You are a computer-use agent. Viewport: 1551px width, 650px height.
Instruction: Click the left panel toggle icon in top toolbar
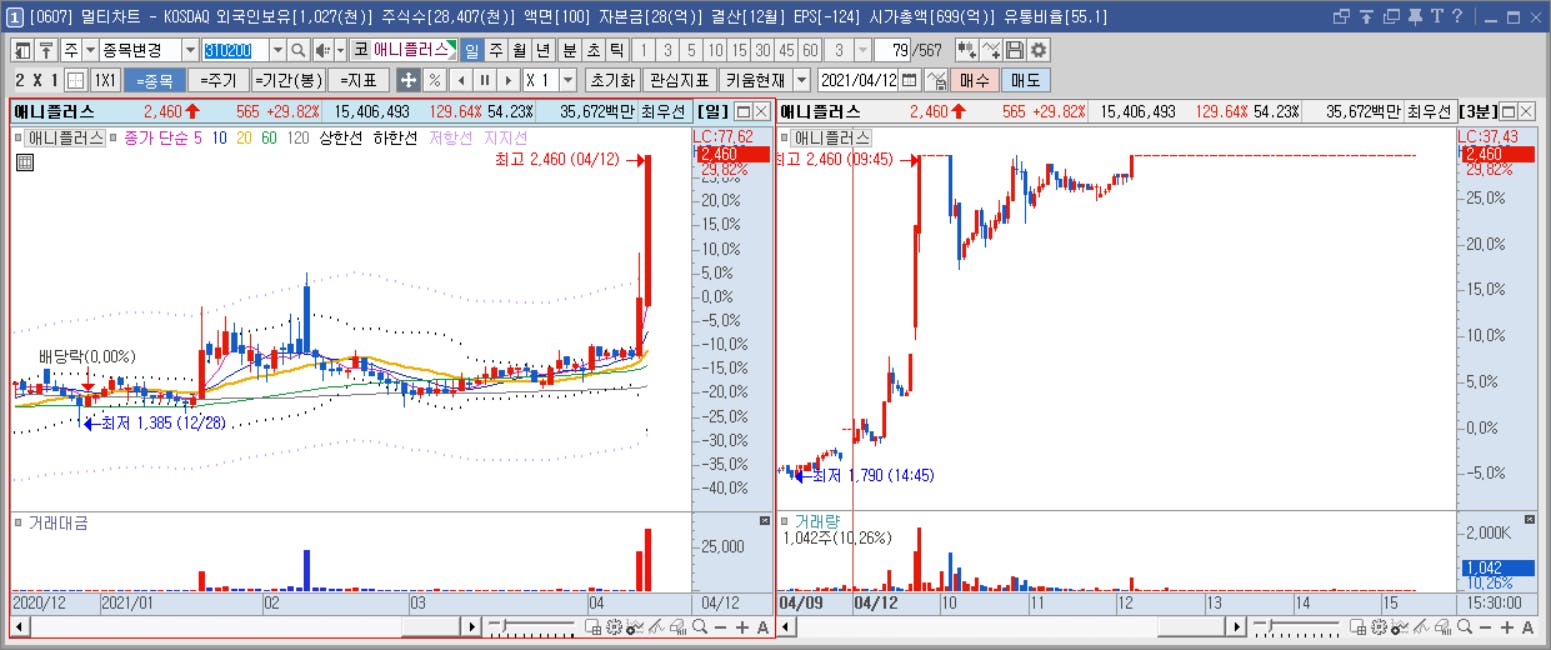click(22, 50)
